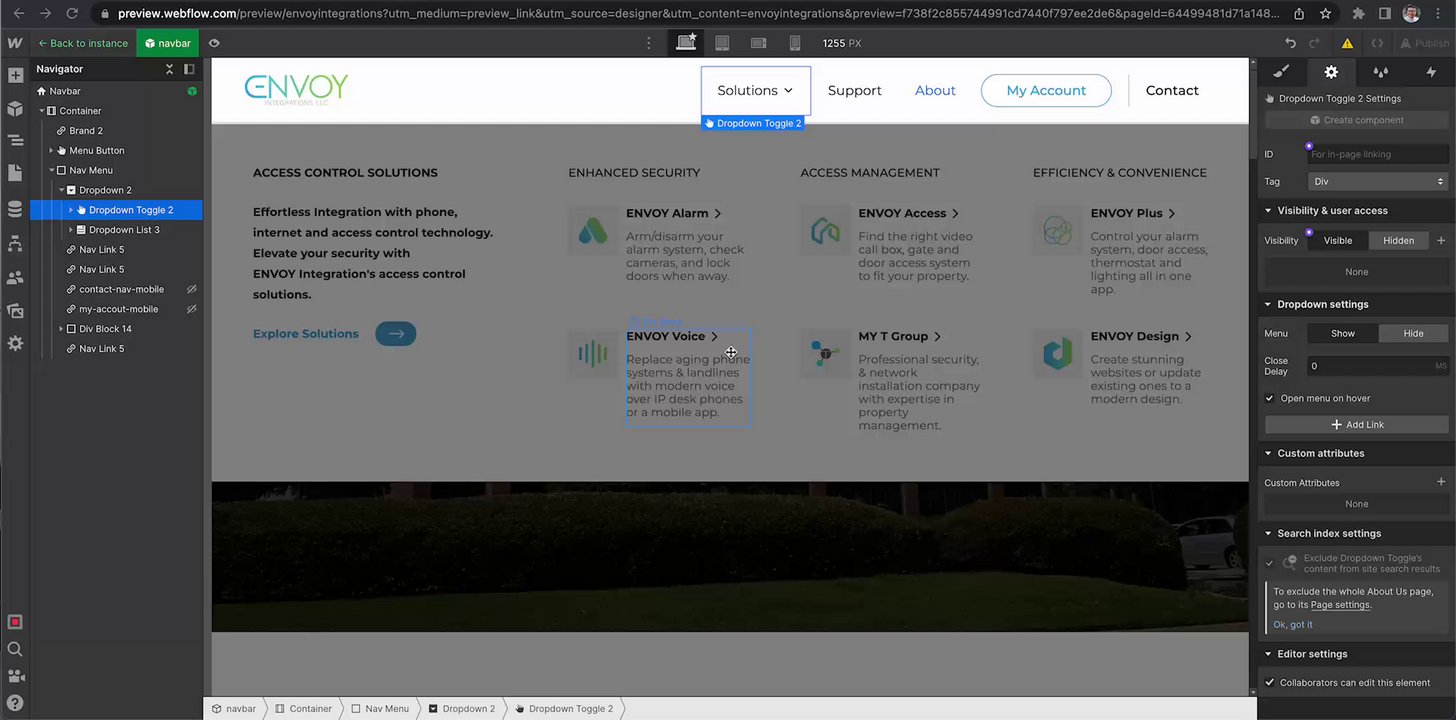Collapse the Search index settings section
The image size is (1456, 720).
(x=1268, y=534)
